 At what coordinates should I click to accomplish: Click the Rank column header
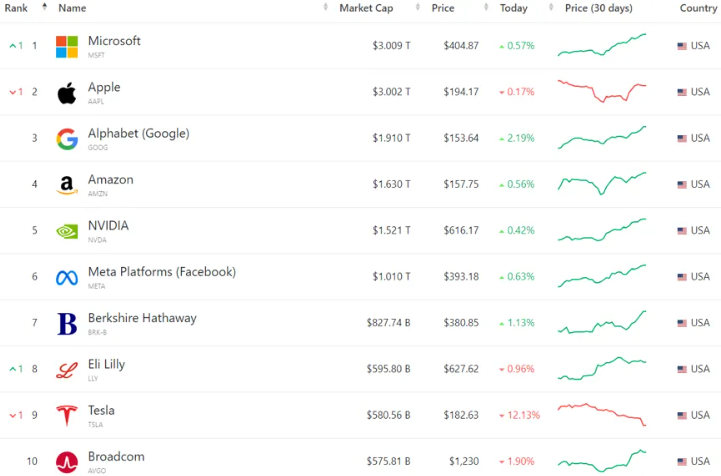pyautogui.click(x=16, y=8)
